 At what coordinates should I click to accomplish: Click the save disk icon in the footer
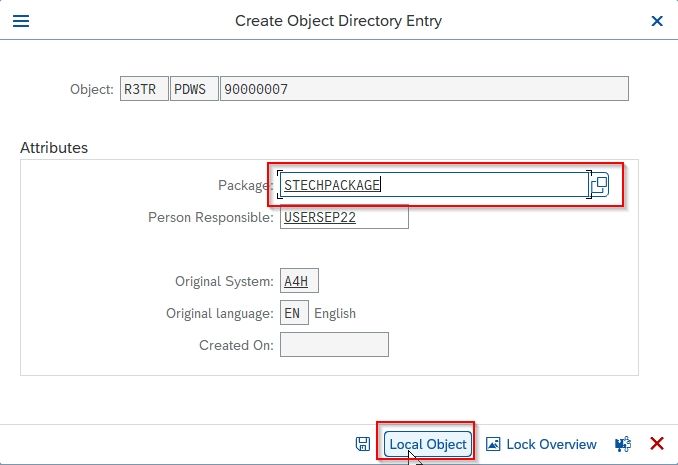tap(363, 444)
